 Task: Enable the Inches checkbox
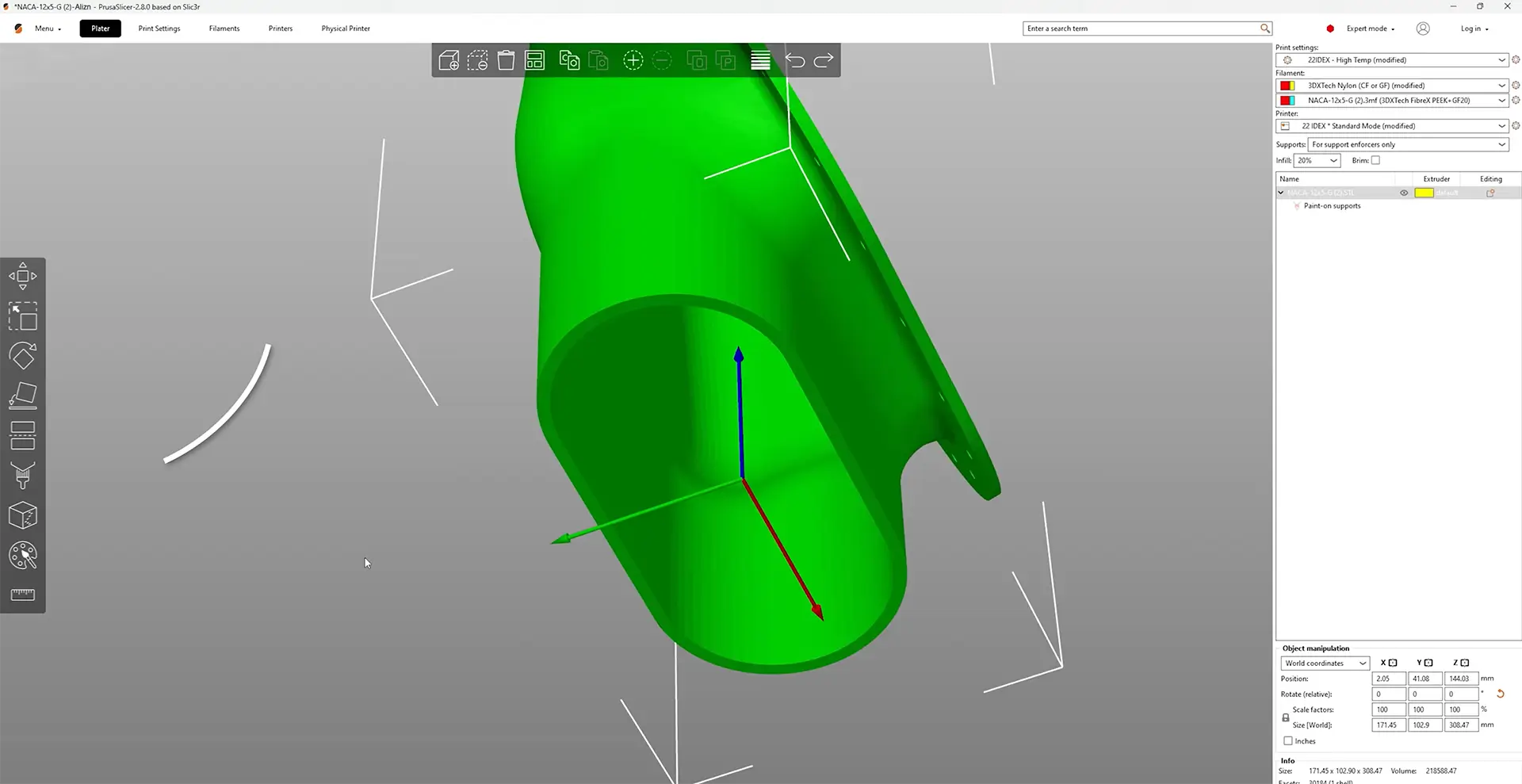click(x=1288, y=741)
